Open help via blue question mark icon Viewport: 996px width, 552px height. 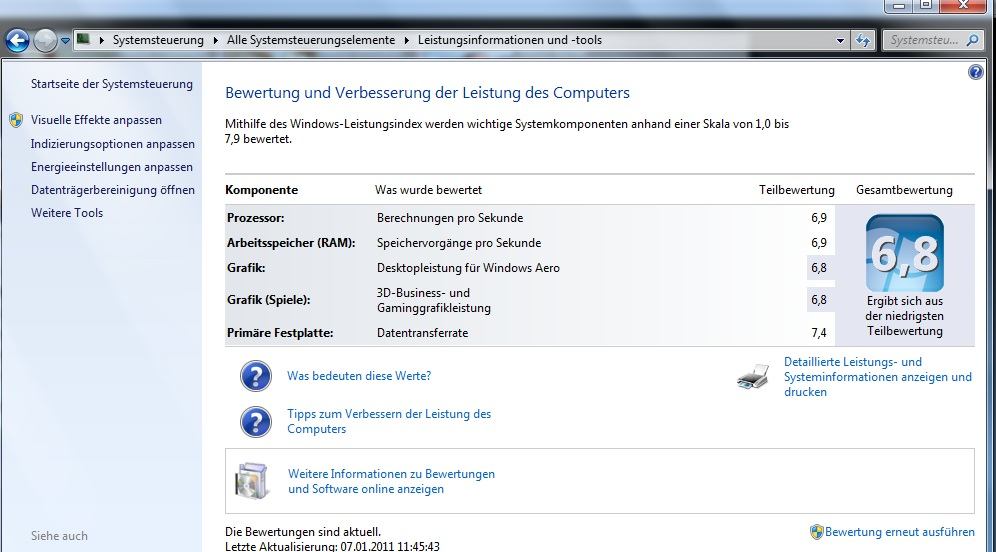click(976, 72)
